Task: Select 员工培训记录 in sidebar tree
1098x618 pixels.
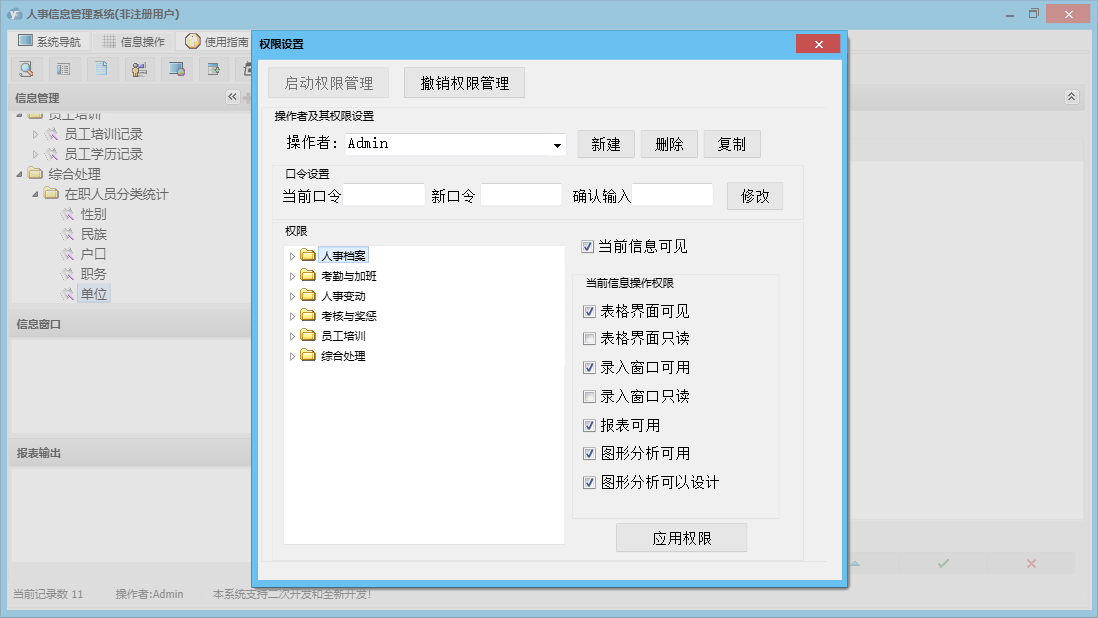Action: pos(104,134)
